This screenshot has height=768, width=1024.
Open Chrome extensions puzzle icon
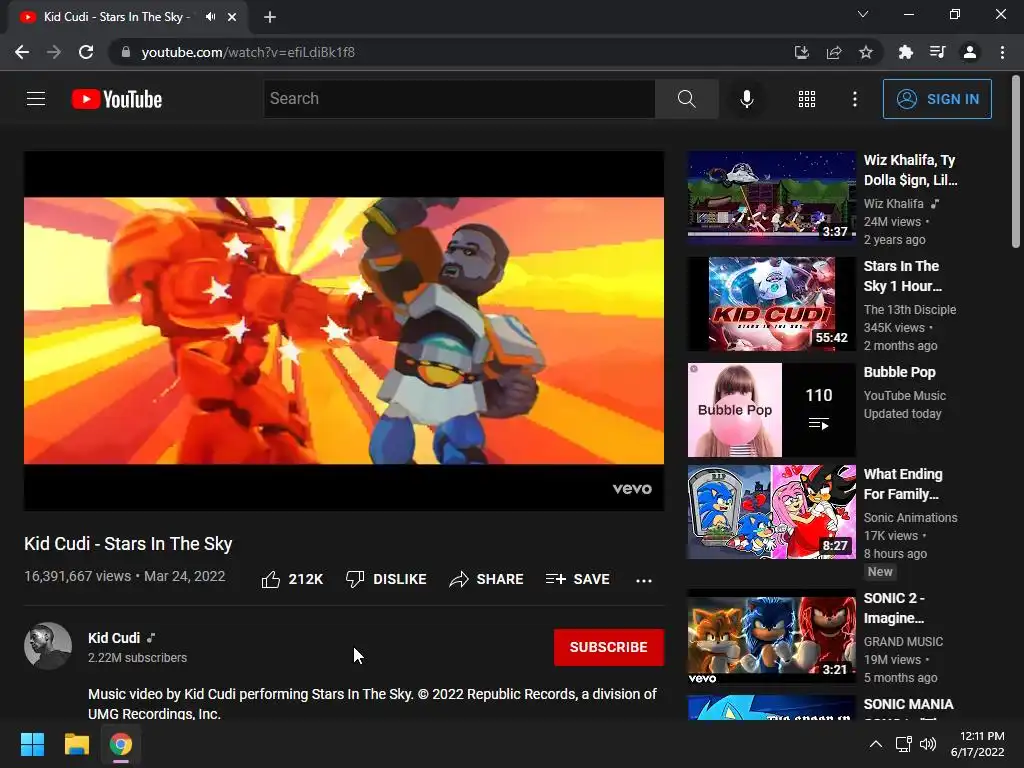tap(905, 52)
